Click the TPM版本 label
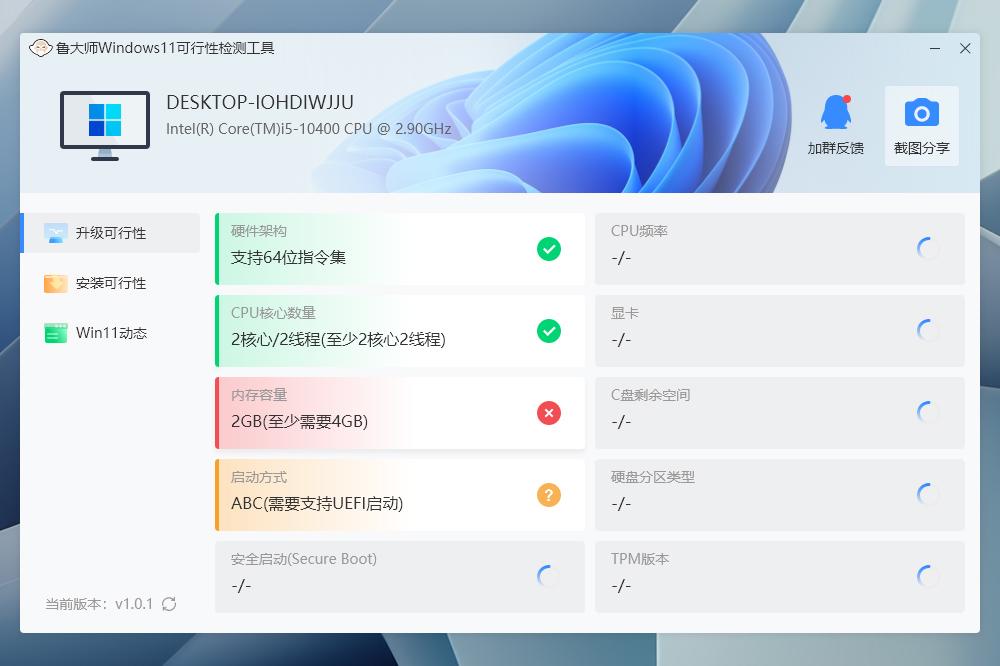This screenshot has width=1000, height=666. [640, 559]
